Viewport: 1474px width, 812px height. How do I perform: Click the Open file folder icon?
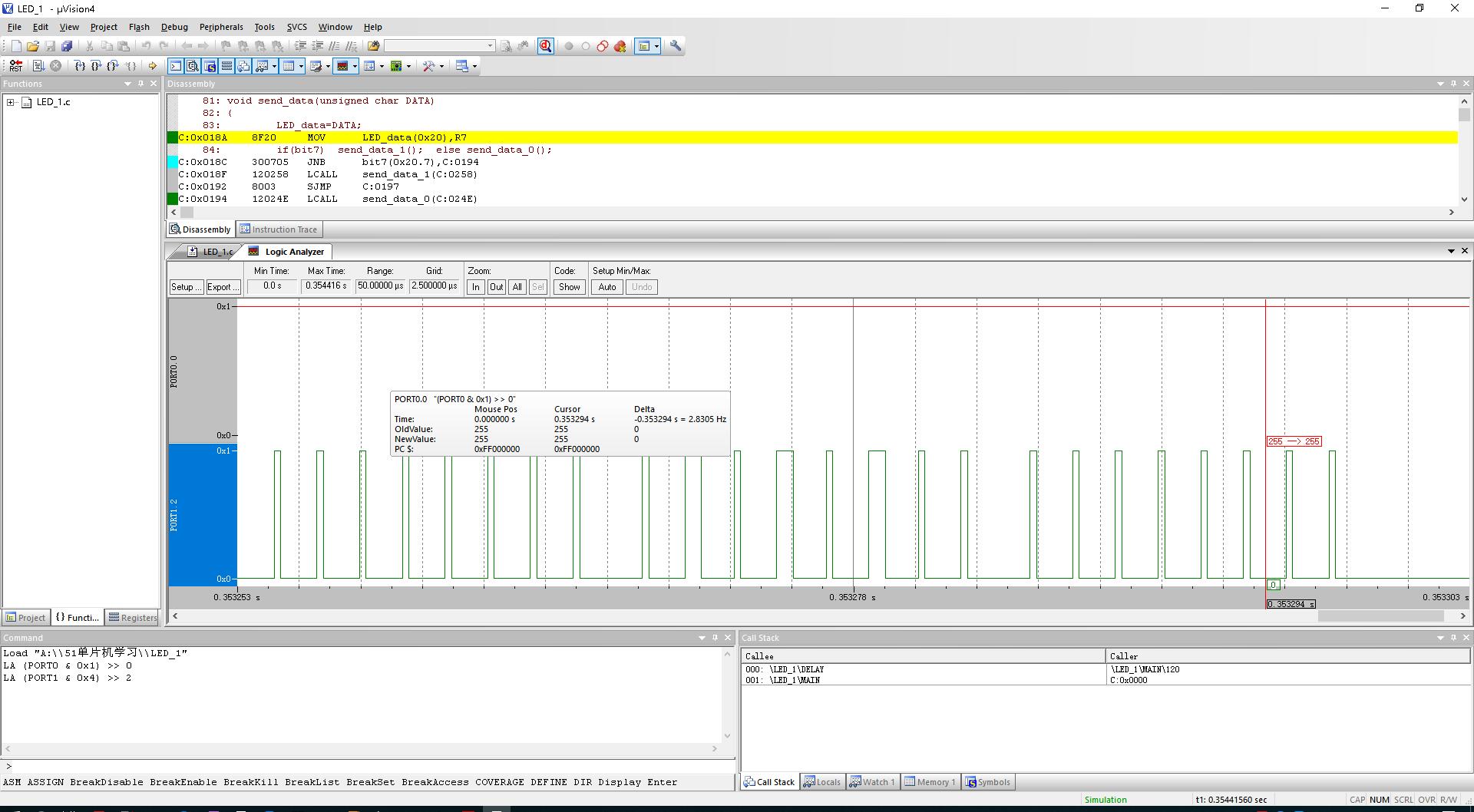[33, 46]
